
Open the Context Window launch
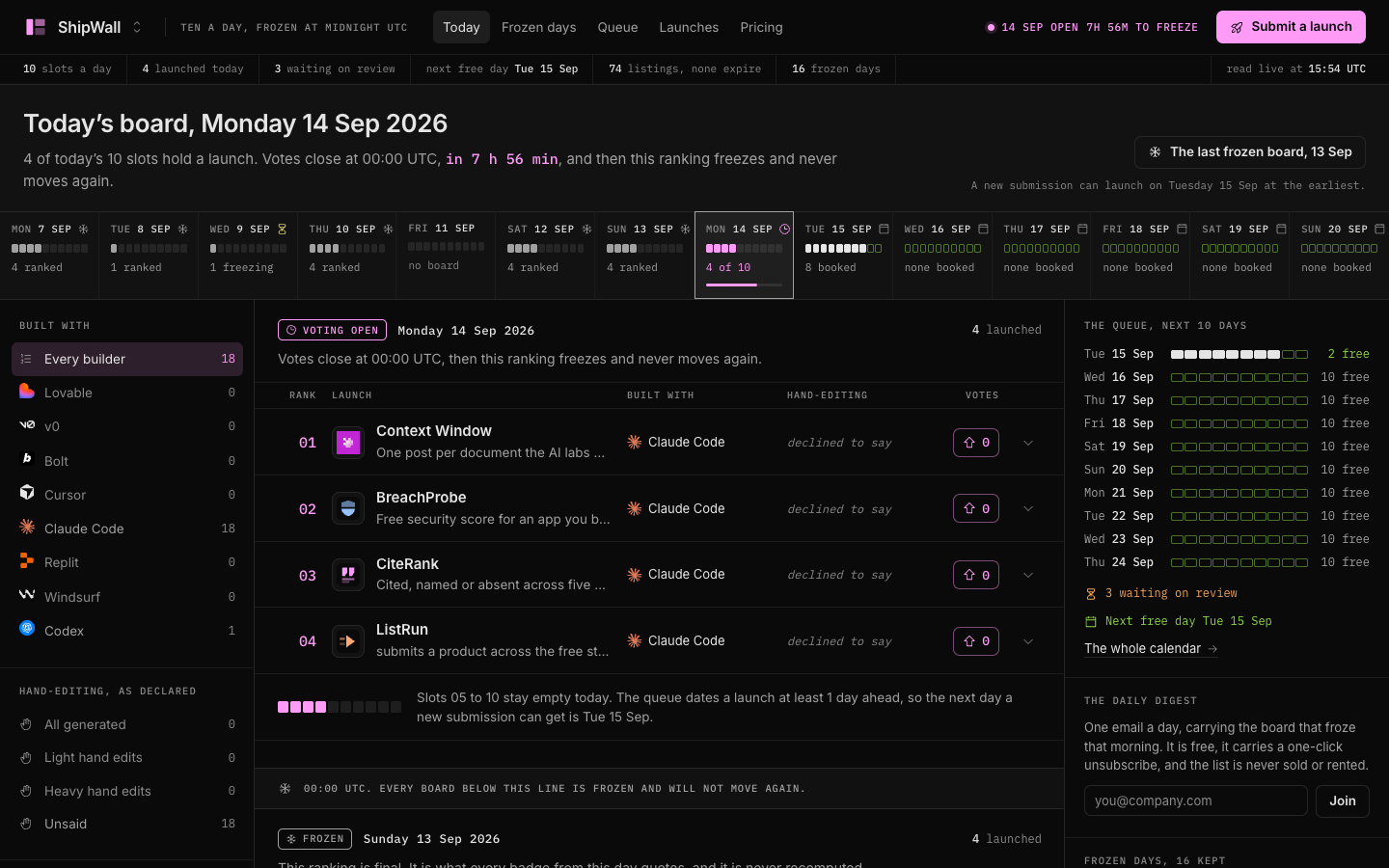(434, 431)
